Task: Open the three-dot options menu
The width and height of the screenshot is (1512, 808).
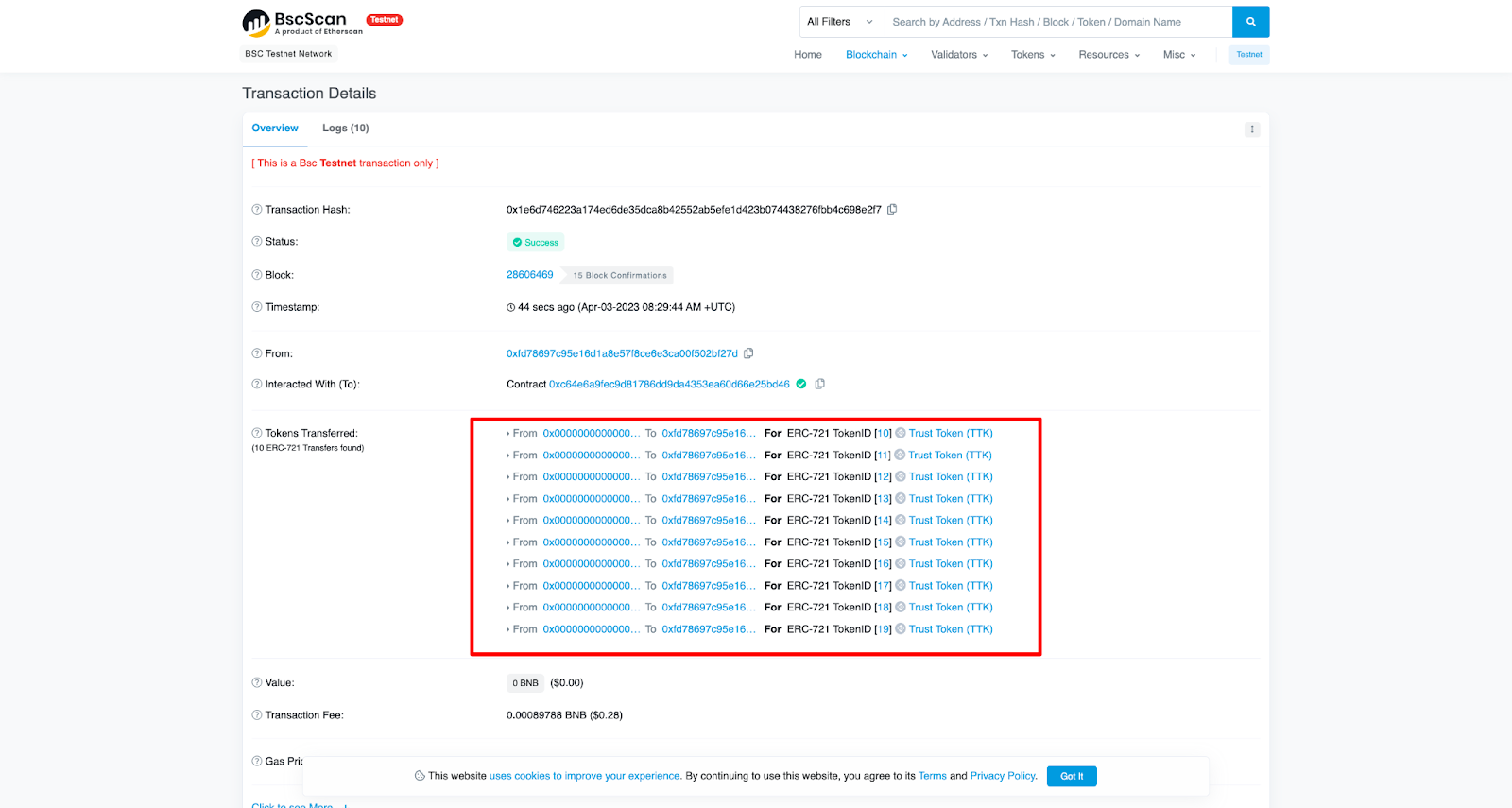Action: tap(1252, 129)
